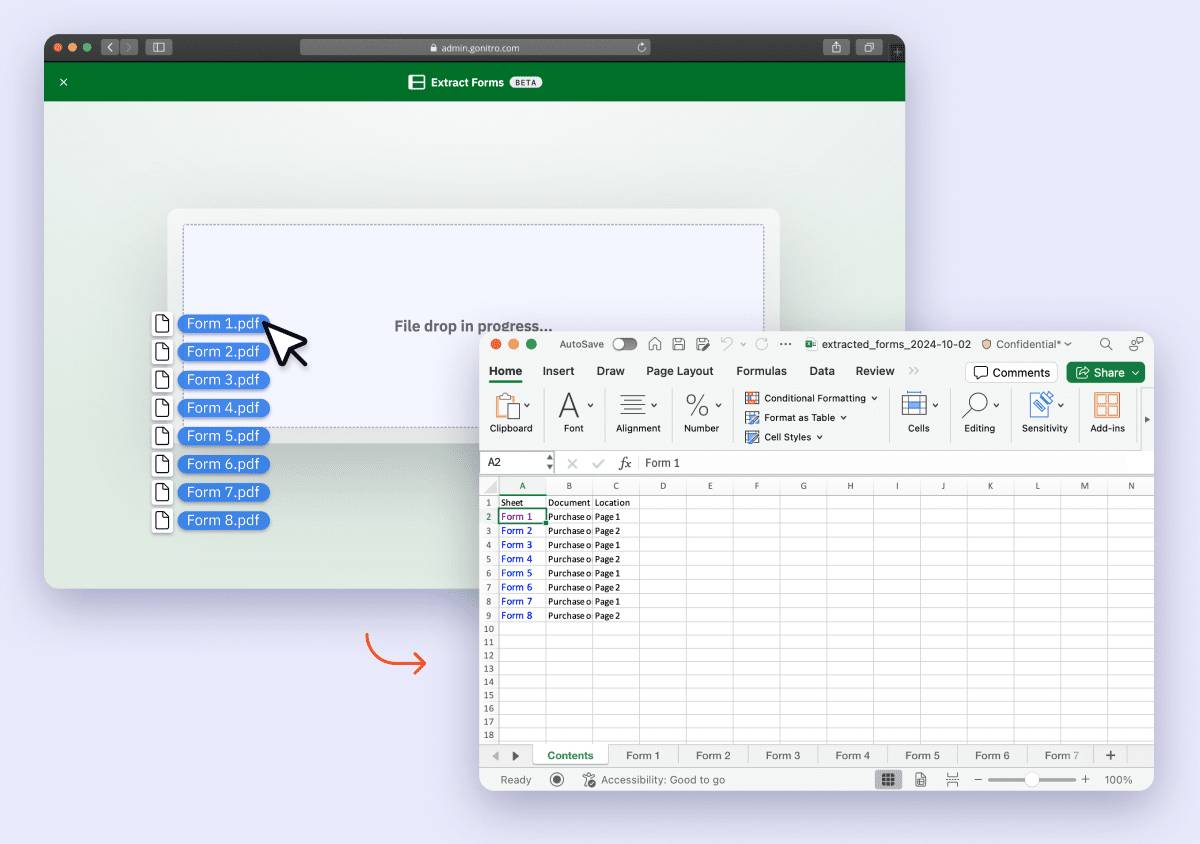Open the three-dot more commands menu
The image size is (1200, 844).
coord(785,344)
